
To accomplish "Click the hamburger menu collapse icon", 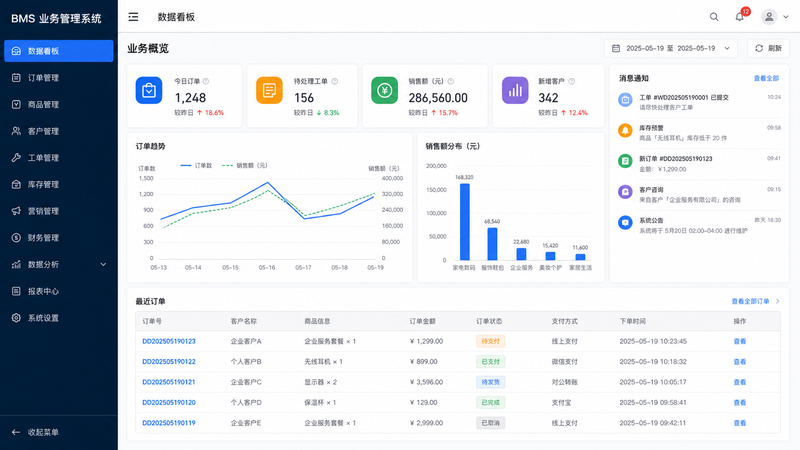I will [133, 17].
